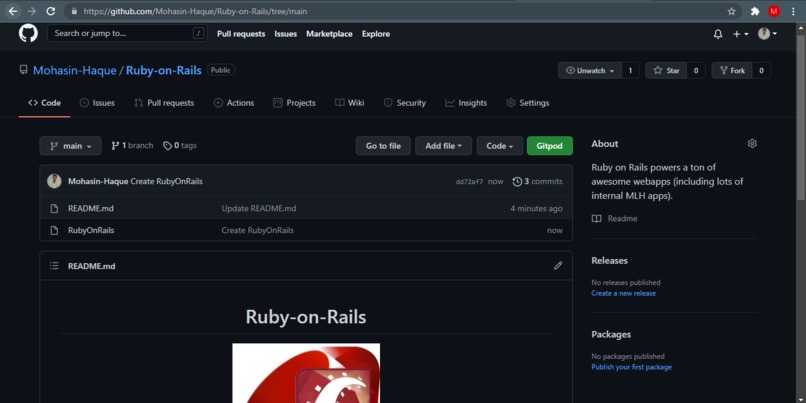Click the star count 0
The height and width of the screenshot is (403, 806).
(x=696, y=71)
